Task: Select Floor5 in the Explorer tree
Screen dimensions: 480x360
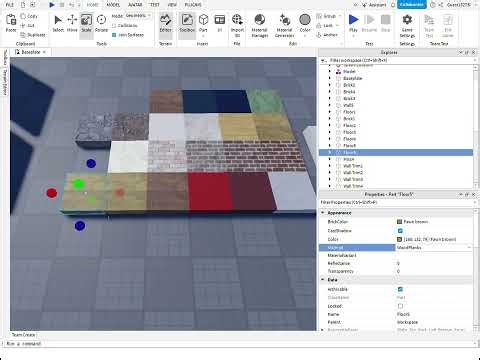Action: point(396,152)
